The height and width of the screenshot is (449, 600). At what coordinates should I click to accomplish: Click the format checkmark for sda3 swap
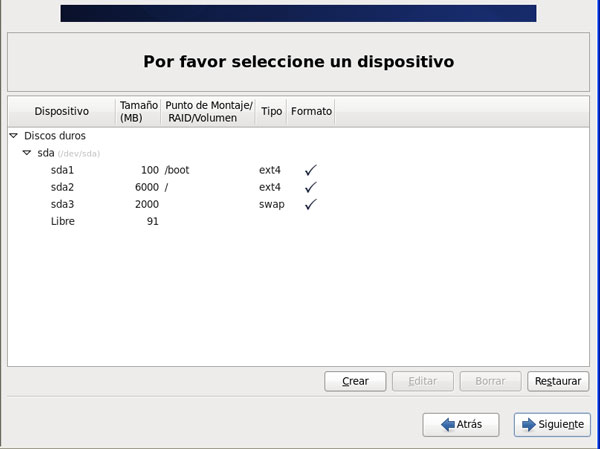310,204
